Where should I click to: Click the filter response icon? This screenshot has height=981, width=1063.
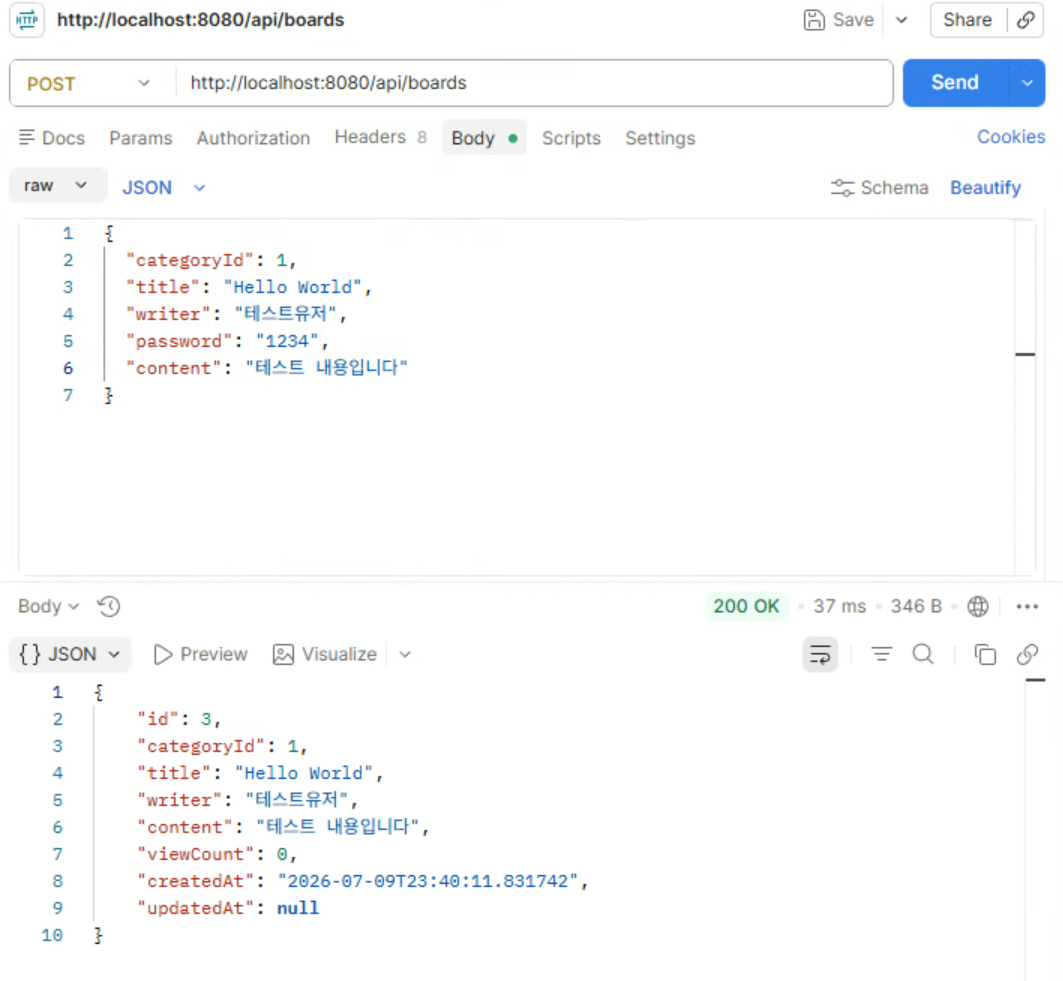(881, 654)
